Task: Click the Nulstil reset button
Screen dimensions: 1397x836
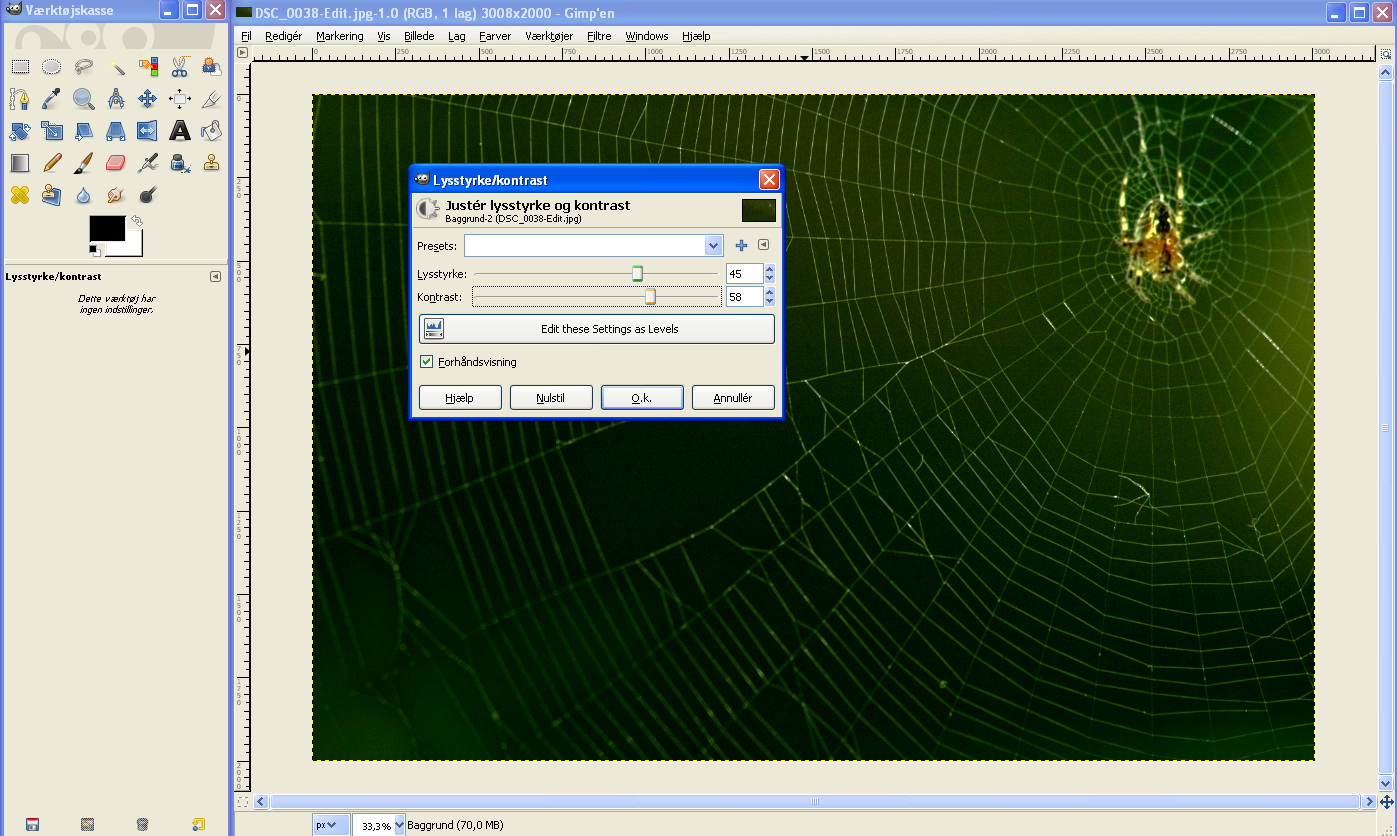Action: (x=550, y=398)
